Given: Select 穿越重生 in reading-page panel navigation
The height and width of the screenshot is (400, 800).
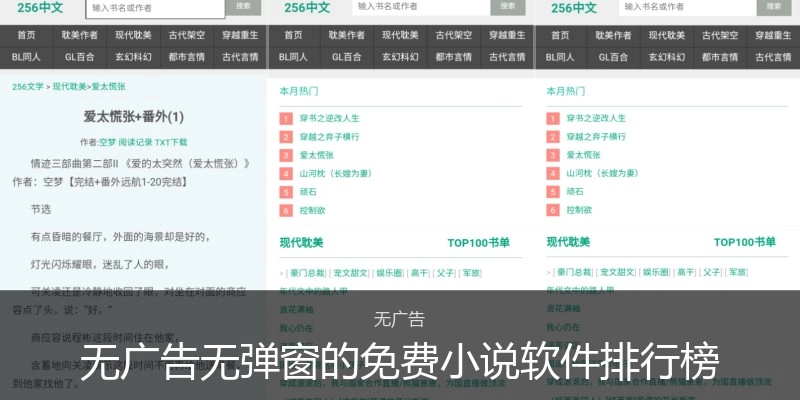Looking at the screenshot, I should (240, 36).
